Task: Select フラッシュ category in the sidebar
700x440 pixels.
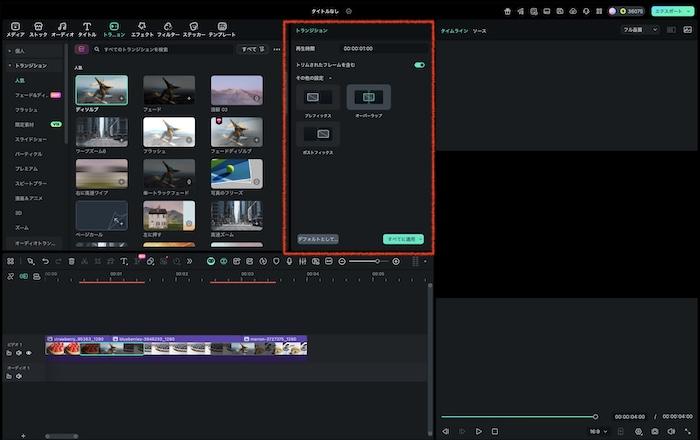Action: pos(26,109)
